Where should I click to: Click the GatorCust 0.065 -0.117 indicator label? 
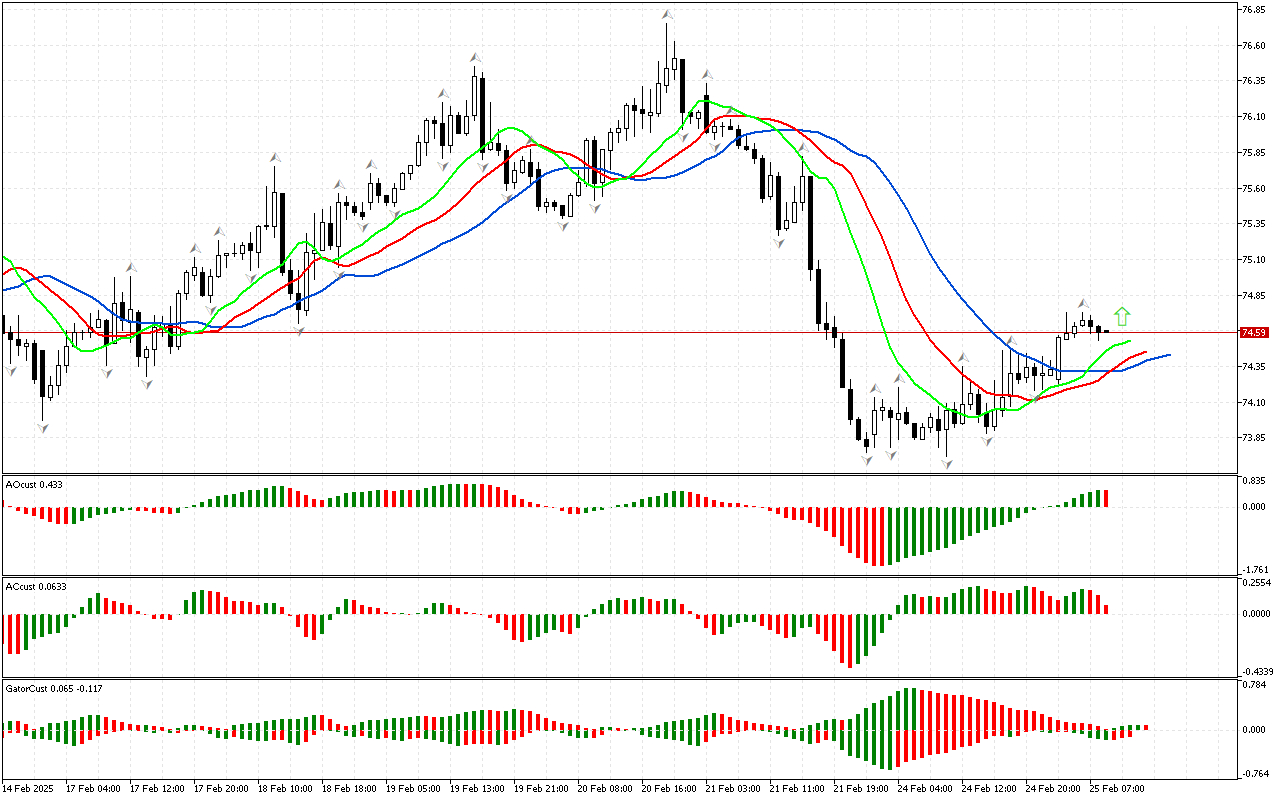(x=54, y=688)
